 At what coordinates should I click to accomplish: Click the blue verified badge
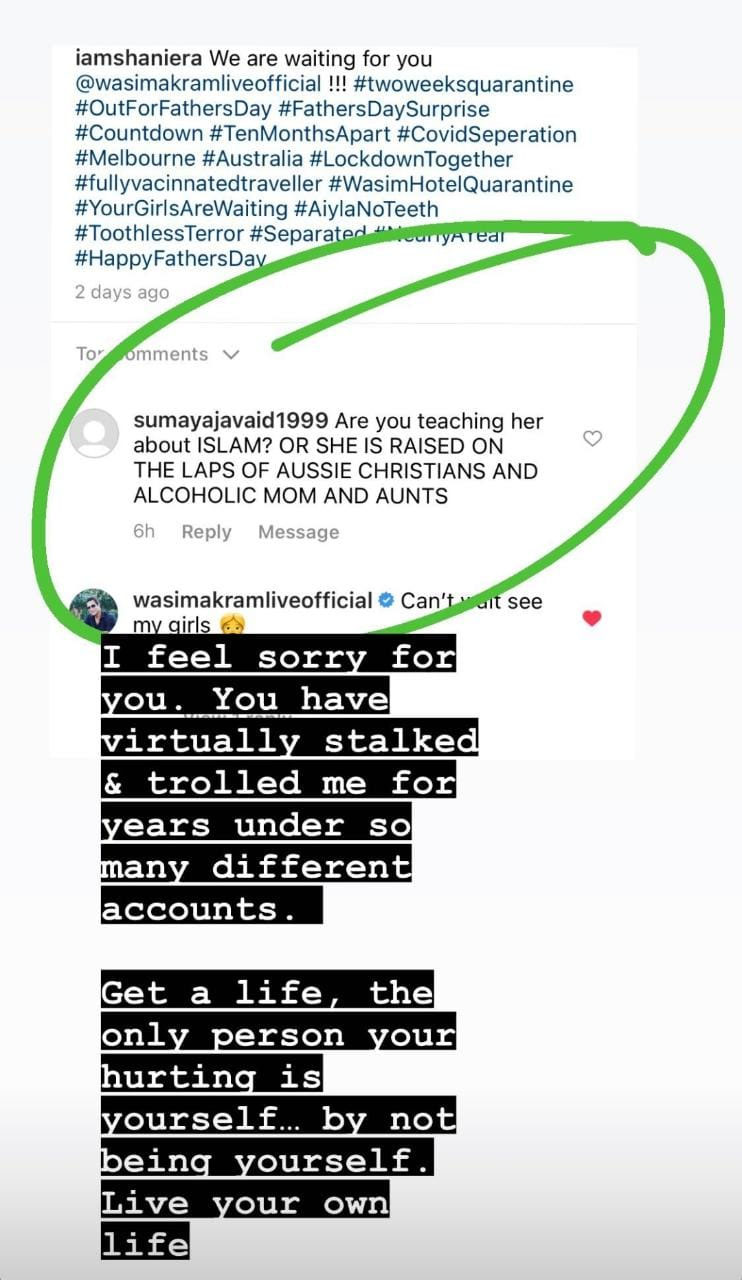[386, 601]
